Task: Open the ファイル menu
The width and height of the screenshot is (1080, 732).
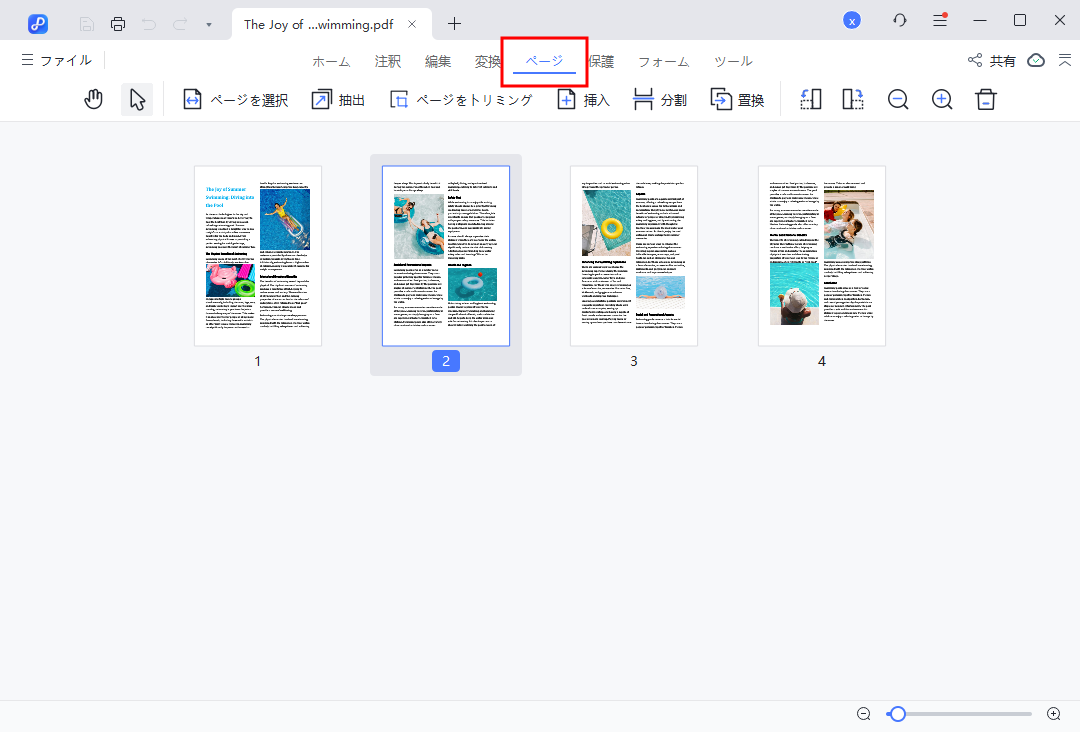Action: point(56,61)
